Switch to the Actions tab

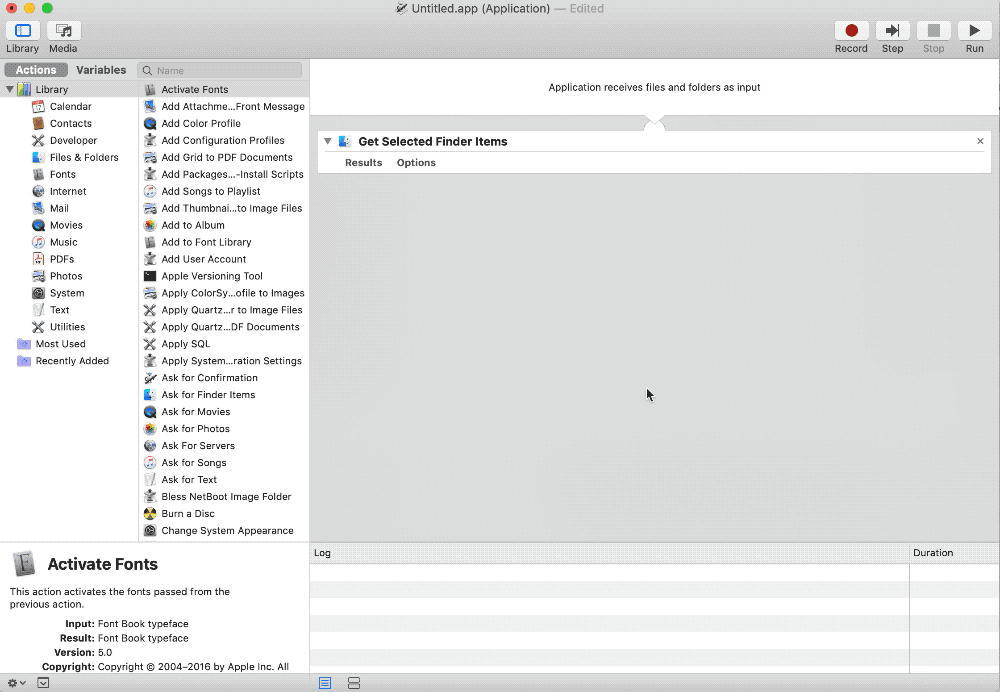click(x=36, y=70)
